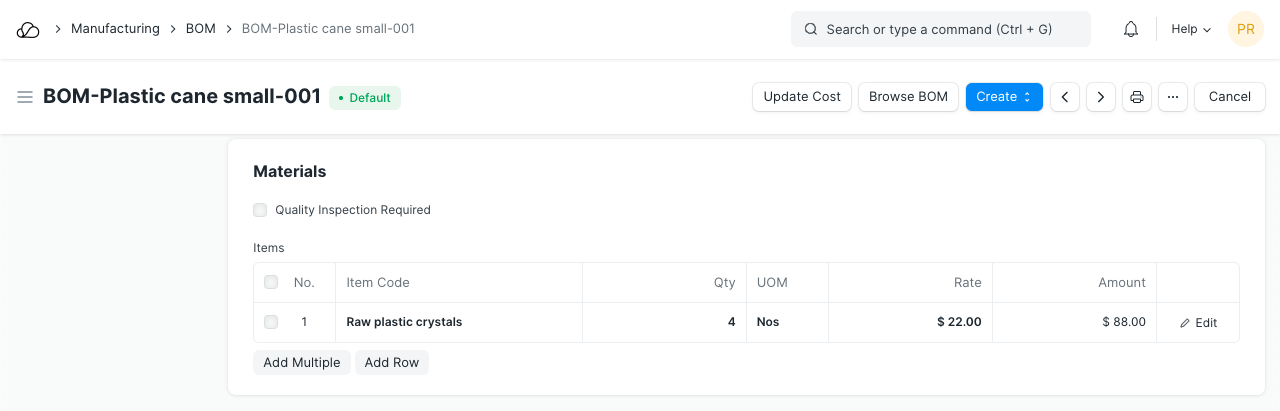1280x411 pixels.
Task: Toggle the sidebar hamburger menu icon
Action: coord(25,97)
